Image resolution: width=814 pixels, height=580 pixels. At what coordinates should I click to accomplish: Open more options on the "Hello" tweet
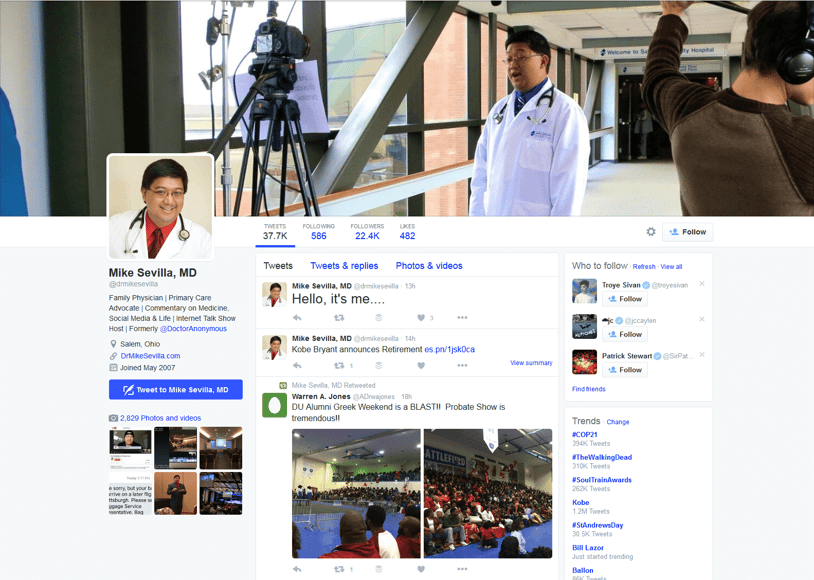coord(461,317)
